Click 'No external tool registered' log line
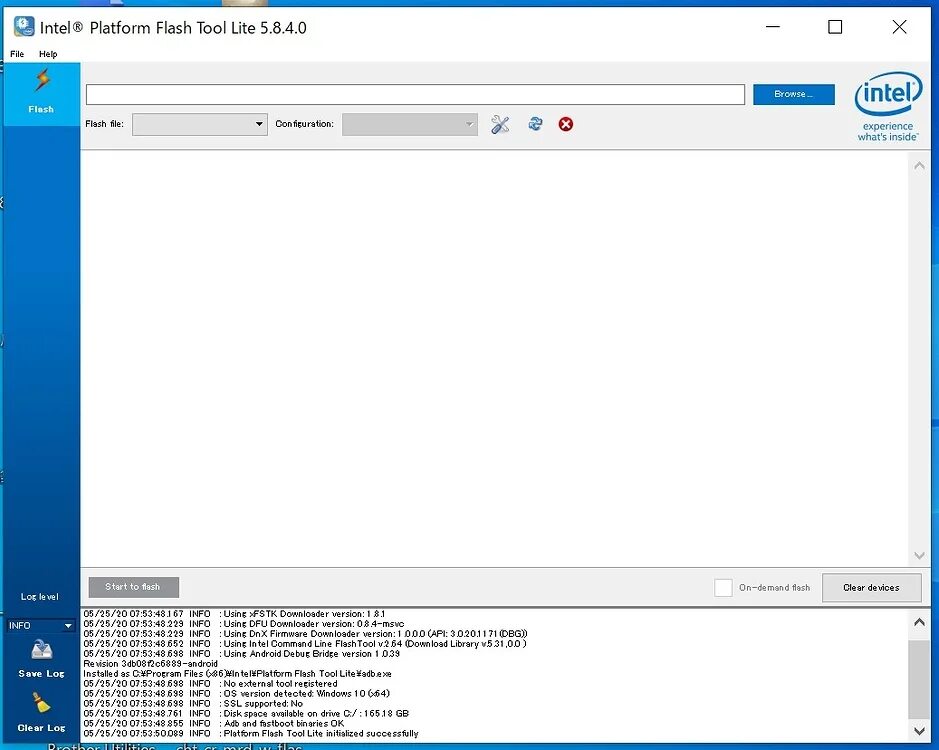 coord(210,684)
